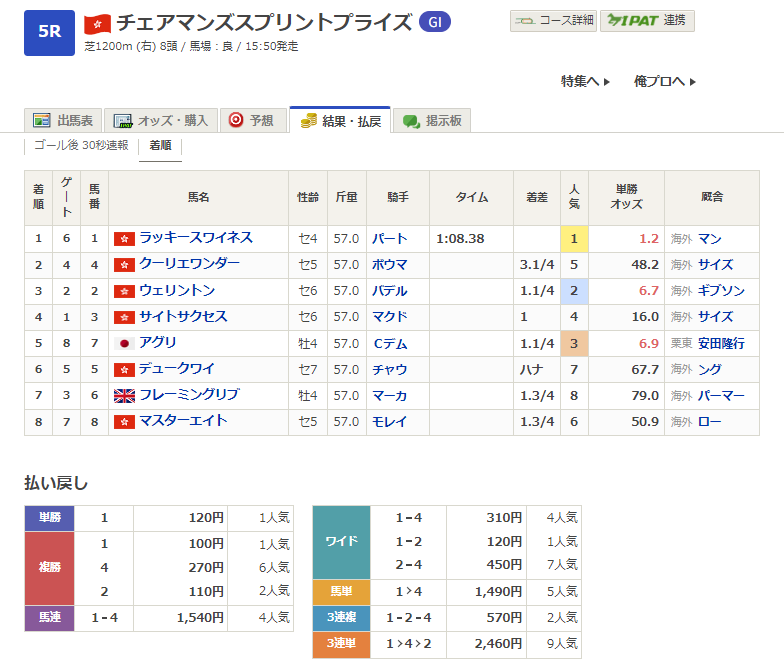This screenshot has width=784, height=665.
Task: Click the 結果・払戻 coins icon
Action: coord(309,120)
